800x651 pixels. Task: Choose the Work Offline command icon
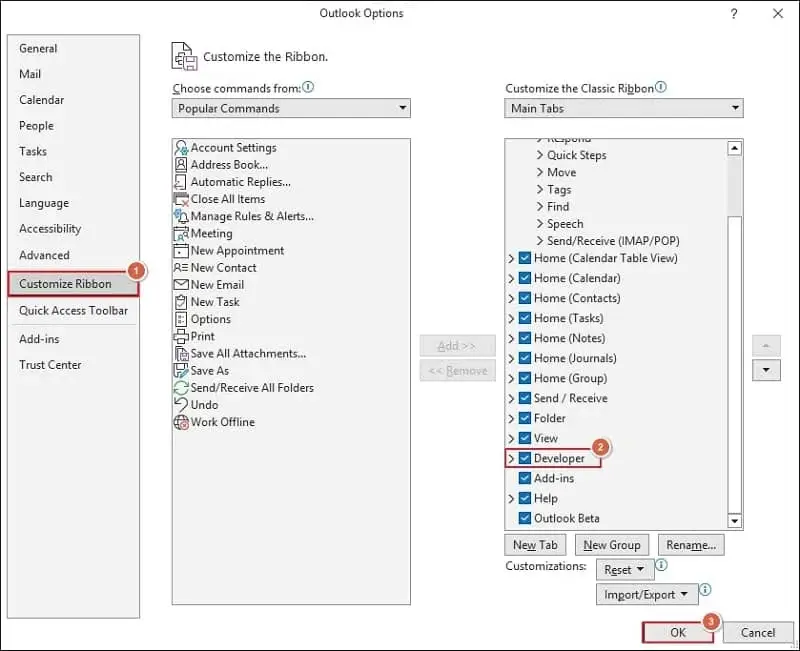click(183, 421)
